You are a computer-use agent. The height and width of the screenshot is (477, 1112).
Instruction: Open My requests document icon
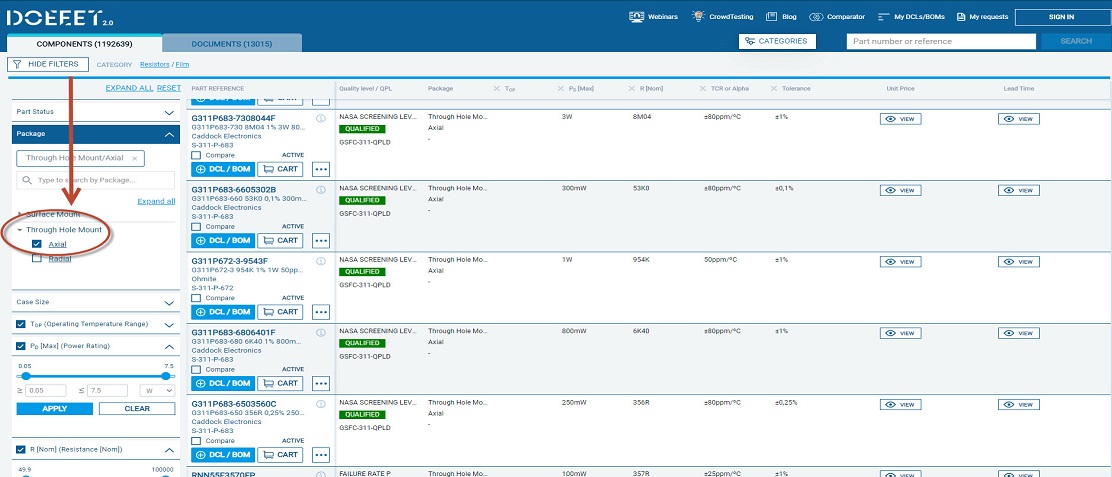[960, 16]
